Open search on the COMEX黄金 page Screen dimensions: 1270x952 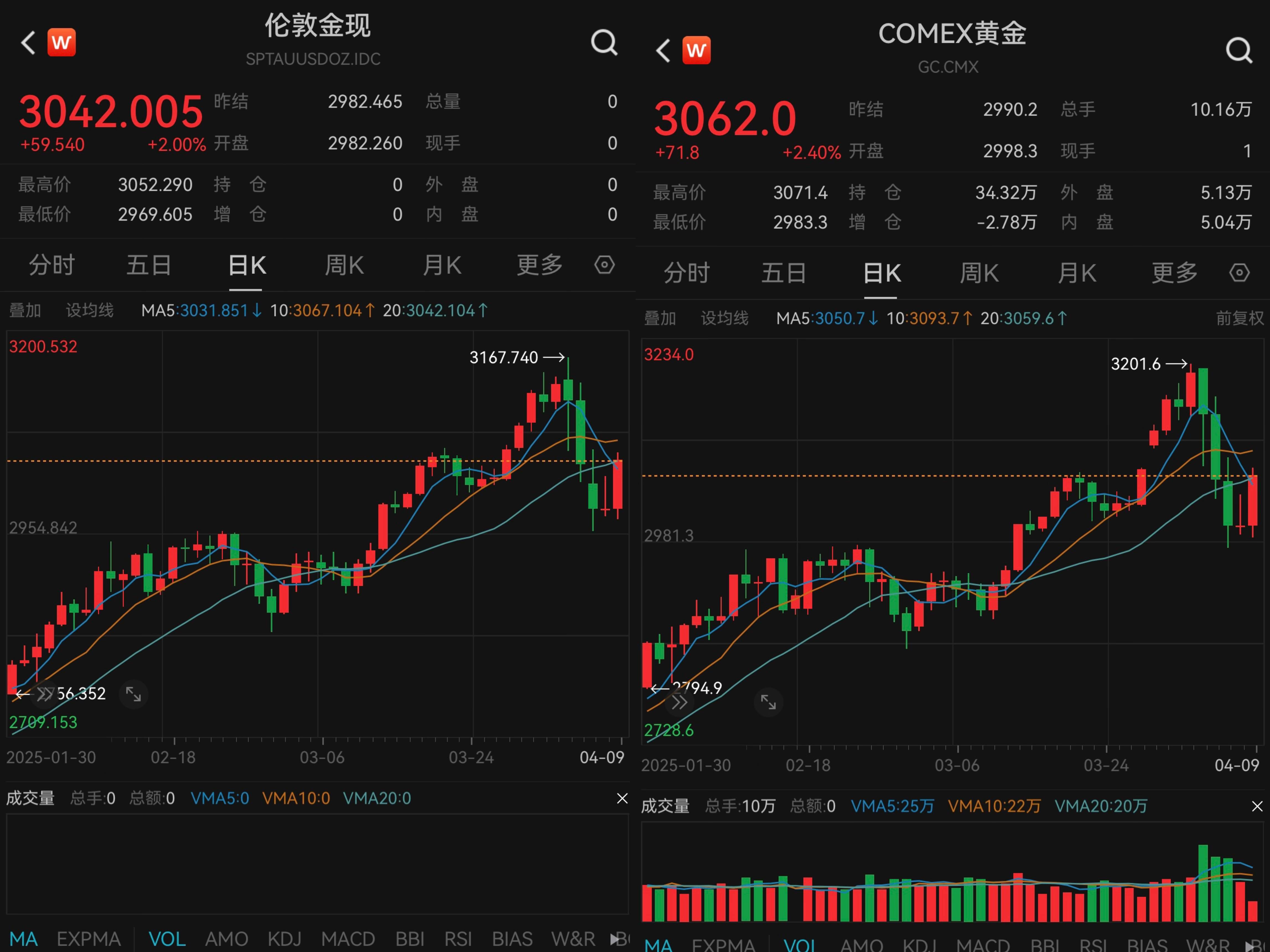[x=1239, y=51]
